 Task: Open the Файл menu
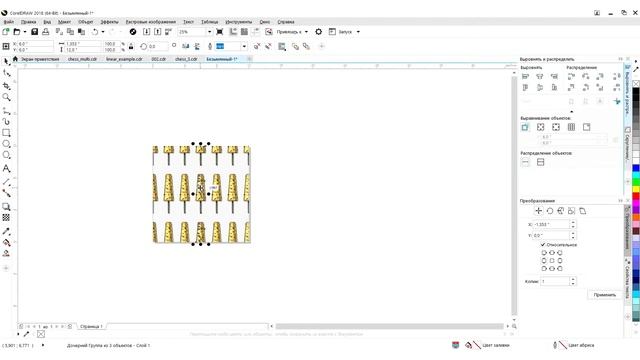pyautogui.click(x=9, y=22)
